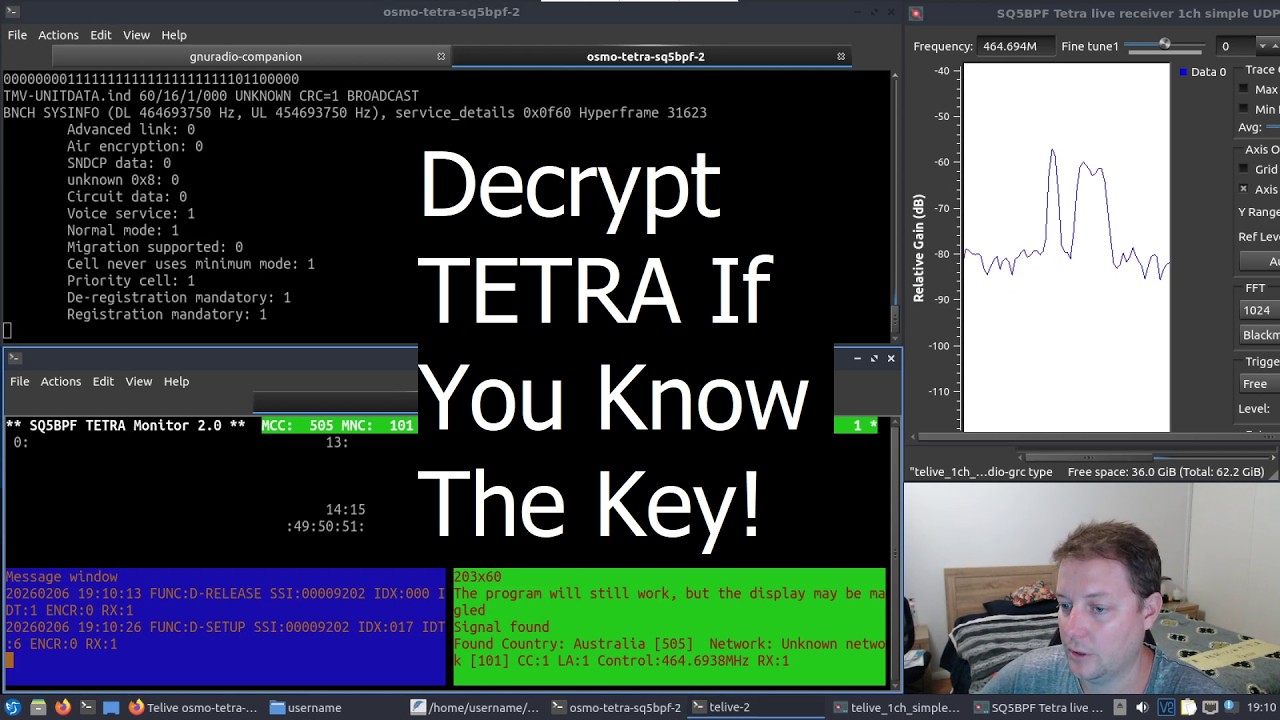Screen dimensions: 1280x720
Task: Click the telive_1ch dio-grc type status
Action: tap(981, 471)
